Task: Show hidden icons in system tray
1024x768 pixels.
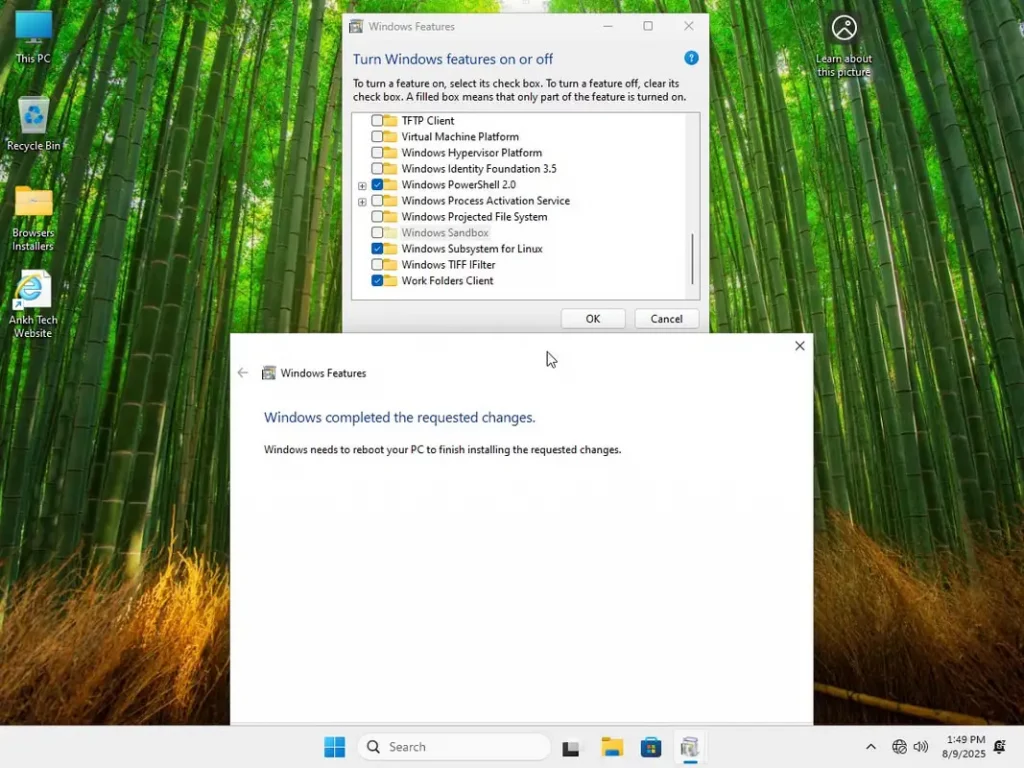Action: (x=870, y=747)
